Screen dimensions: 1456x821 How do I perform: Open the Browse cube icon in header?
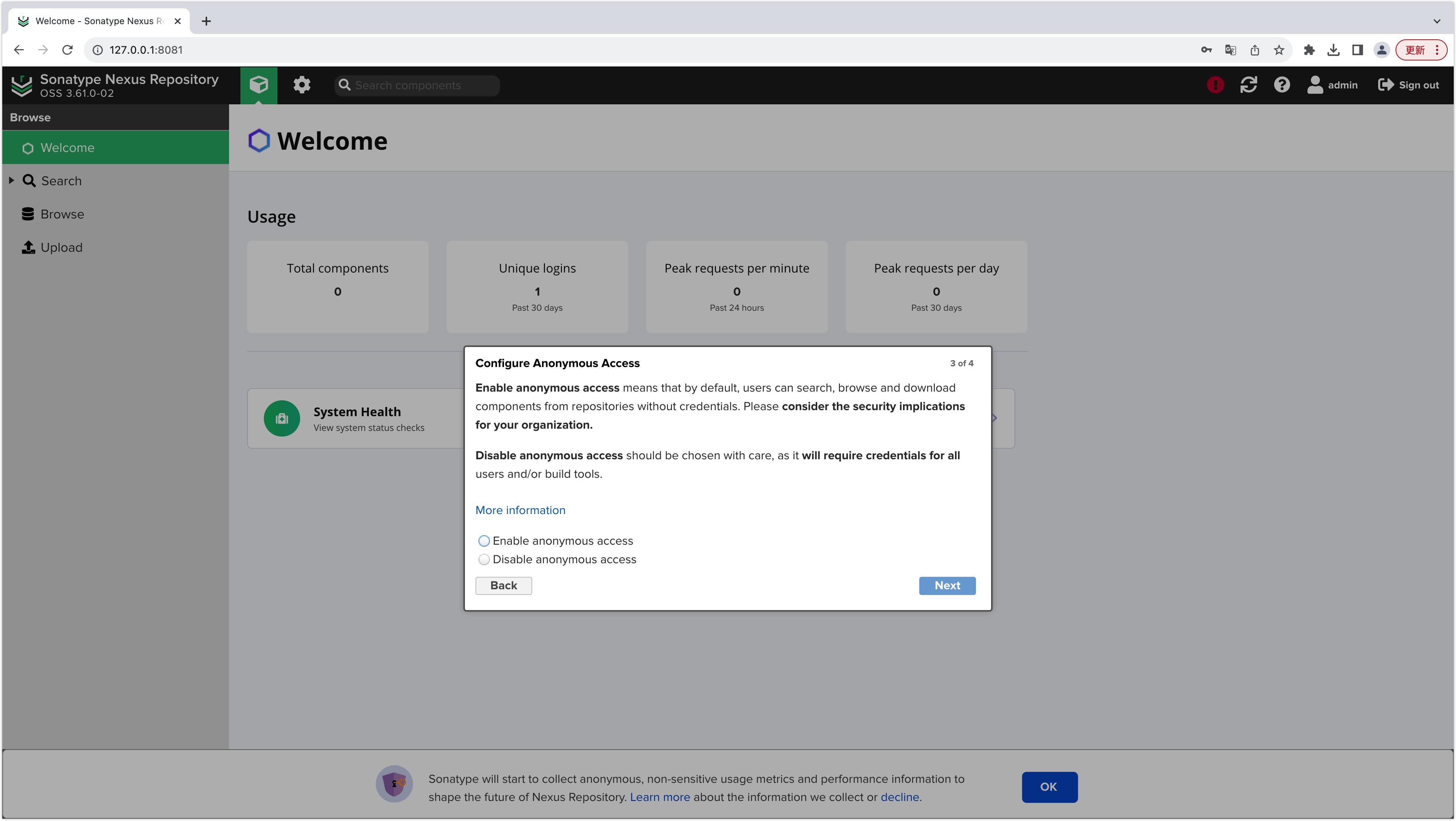[258, 85]
